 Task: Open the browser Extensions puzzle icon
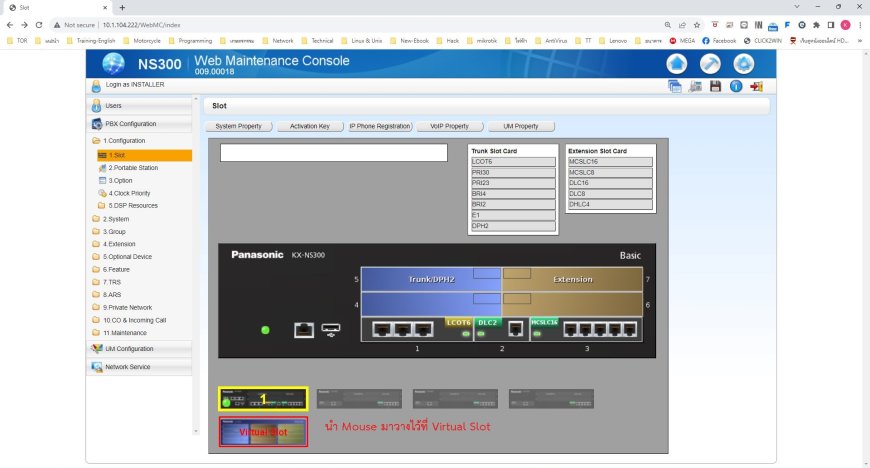[x=816, y=25]
